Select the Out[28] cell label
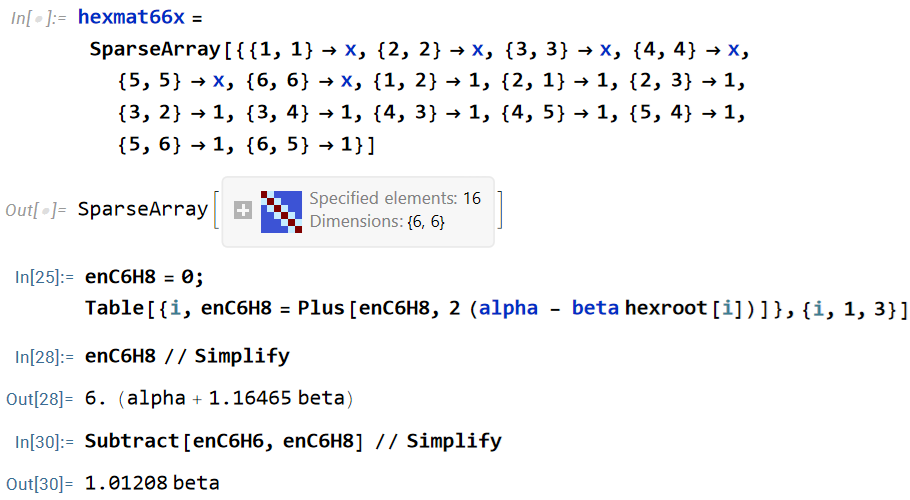The height and width of the screenshot is (500, 910). tap(39, 399)
